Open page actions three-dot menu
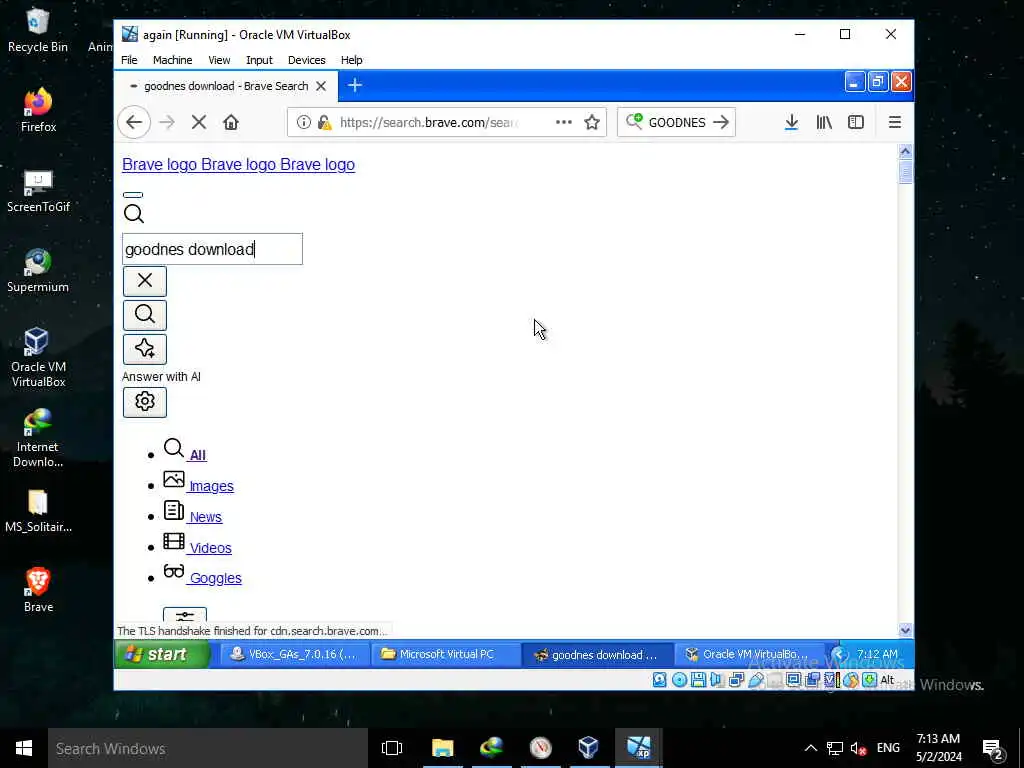The height and width of the screenshot is (768, 1024). coord(564,122)
